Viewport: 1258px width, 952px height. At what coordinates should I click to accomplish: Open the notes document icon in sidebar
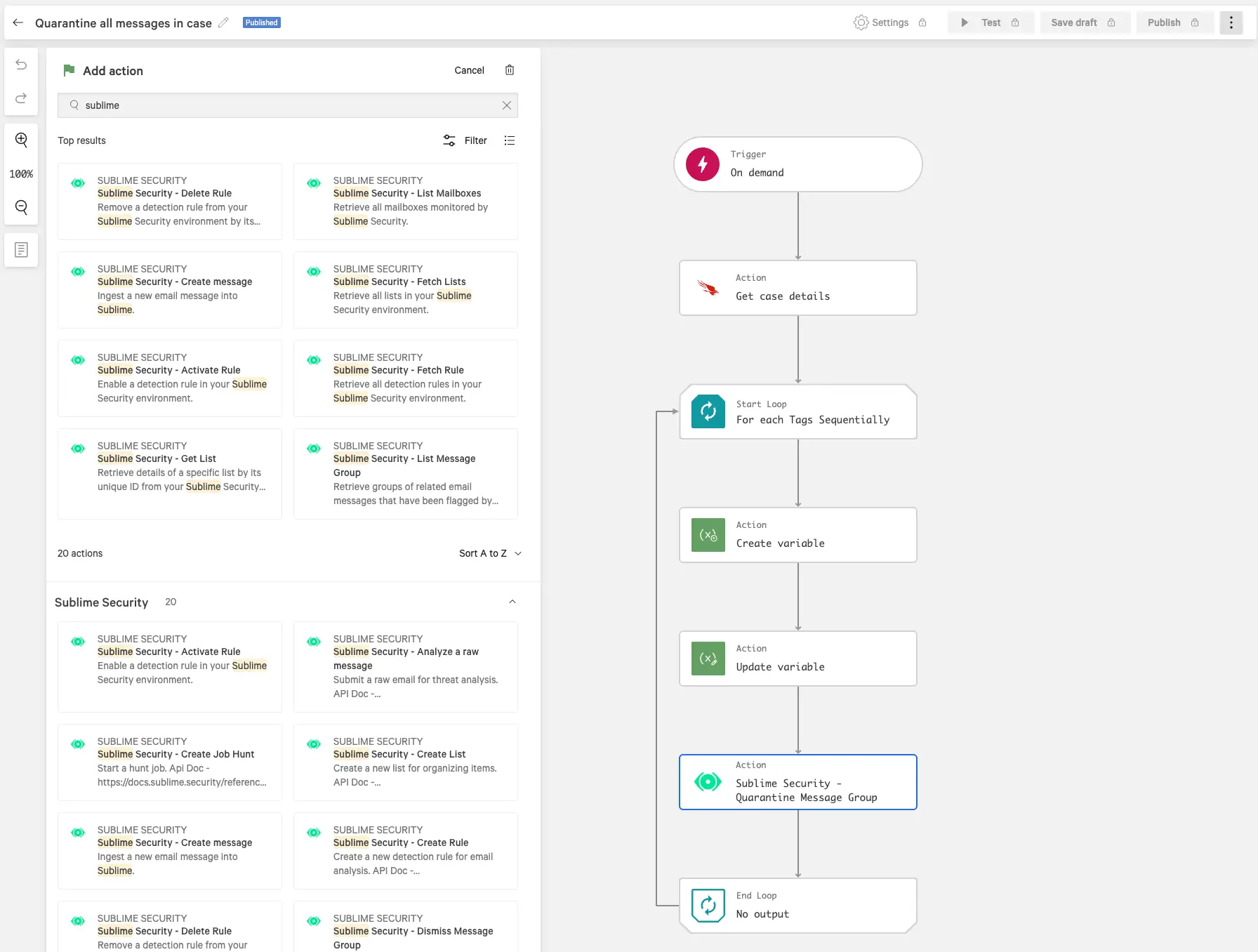point(21,250)
